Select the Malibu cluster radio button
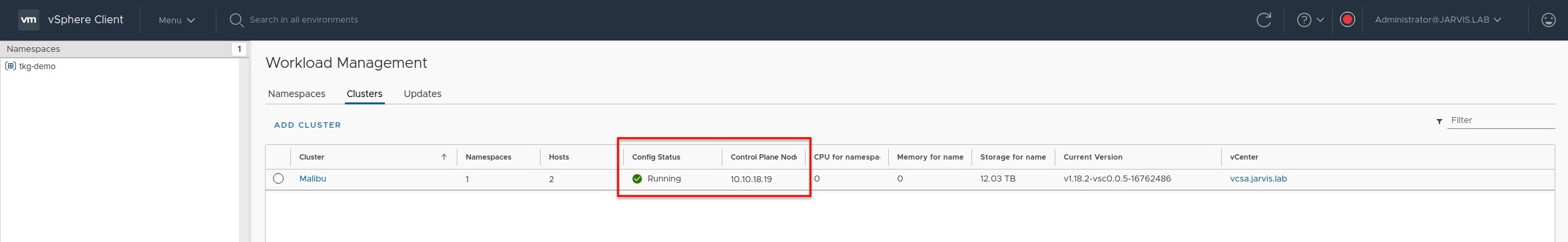The height and width of the screenshot is (242, 1568). [278, 179]
